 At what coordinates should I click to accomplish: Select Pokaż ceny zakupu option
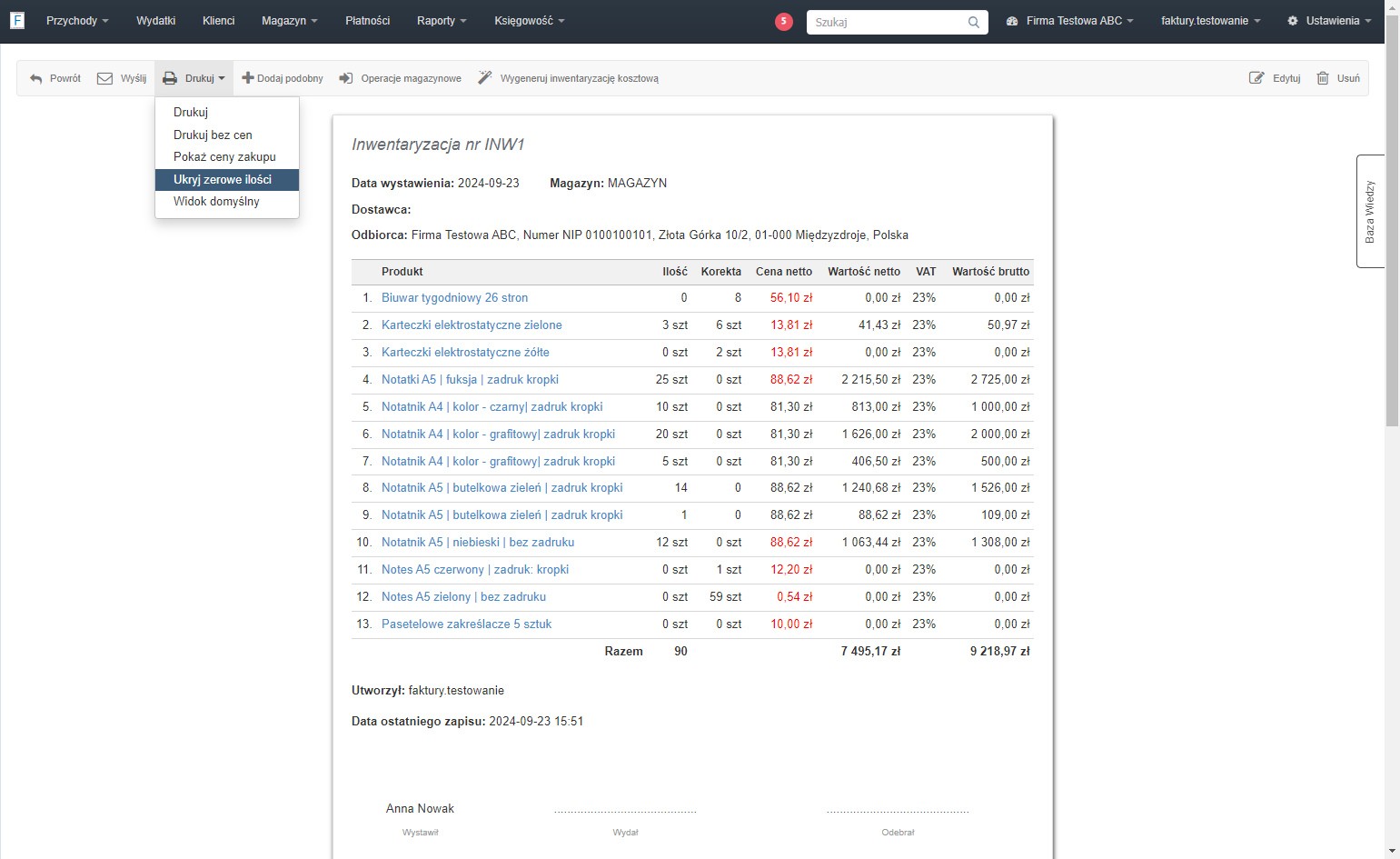[227, 156]
